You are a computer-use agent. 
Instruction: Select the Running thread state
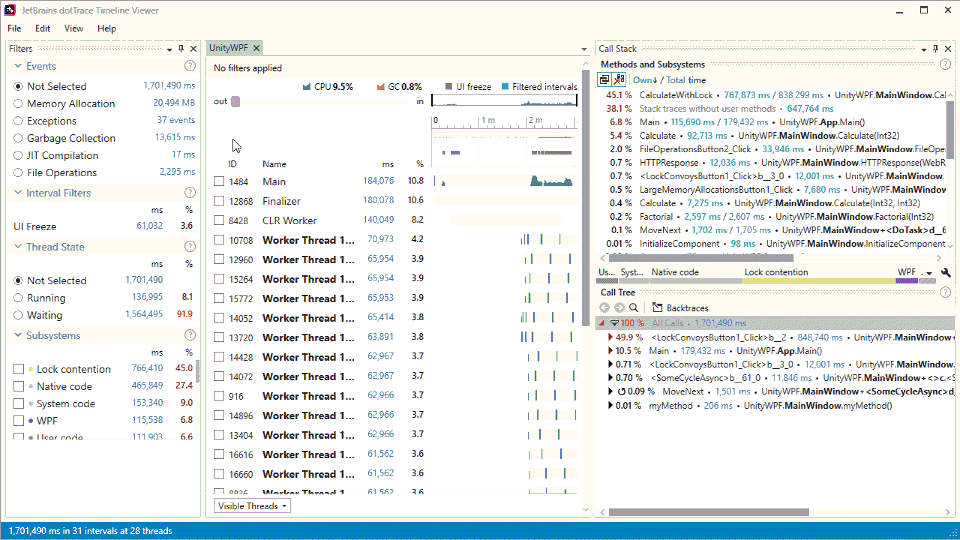pos(18,298)
